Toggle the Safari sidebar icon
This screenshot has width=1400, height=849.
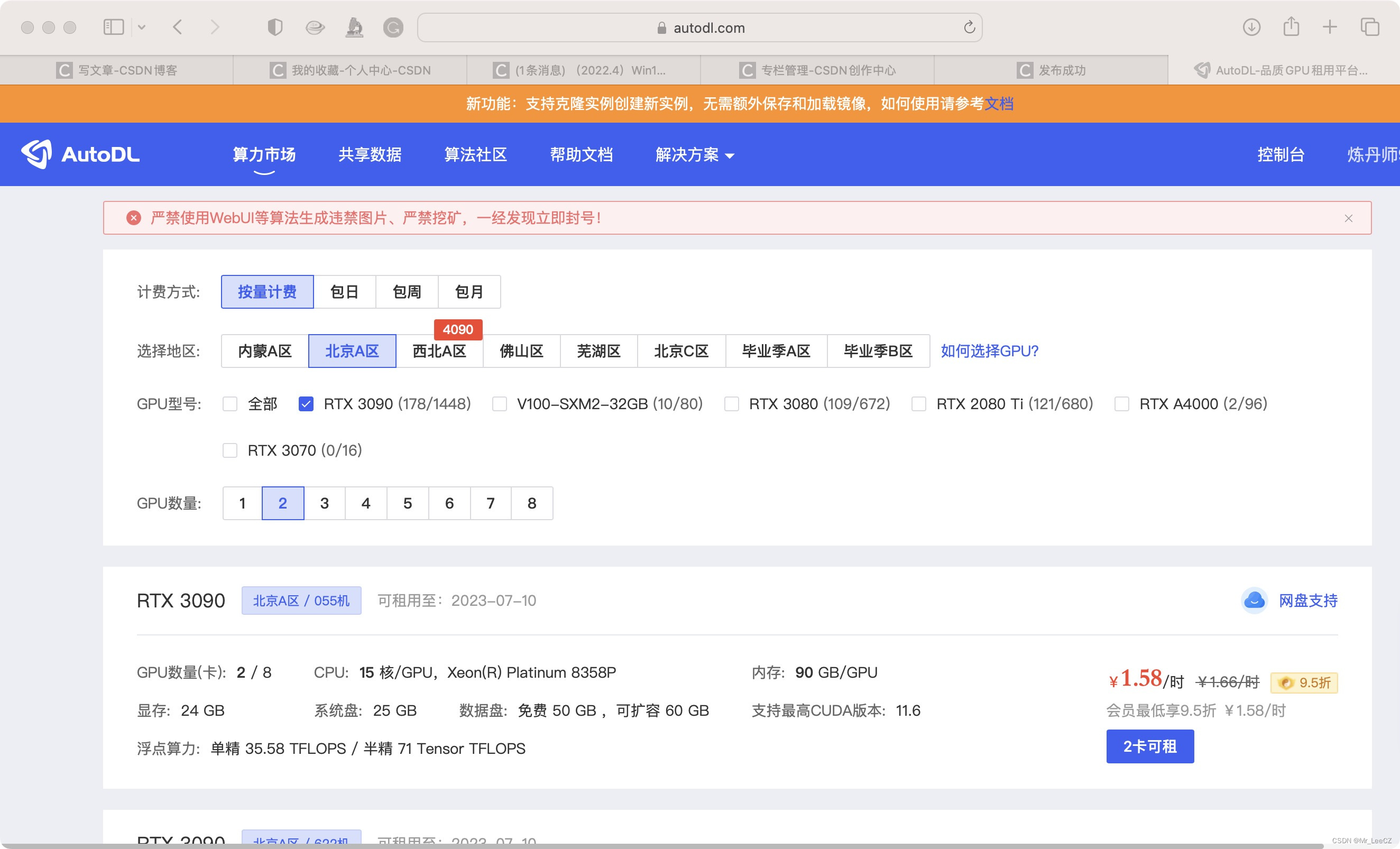(114, 27)
